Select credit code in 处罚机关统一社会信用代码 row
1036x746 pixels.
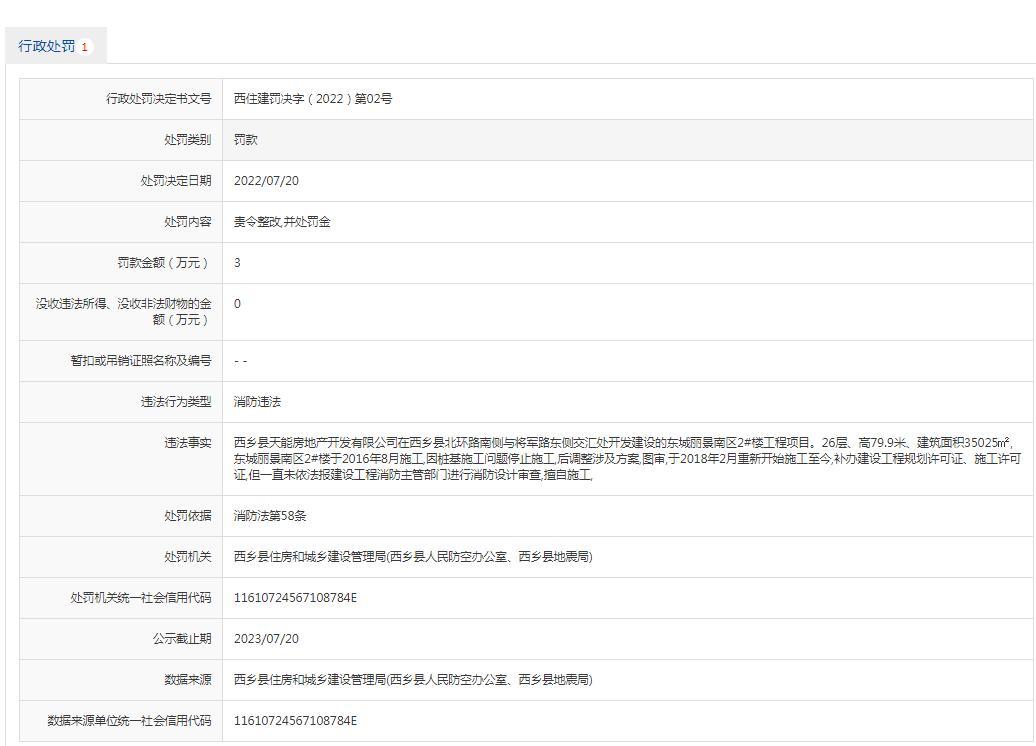point(295,597)
